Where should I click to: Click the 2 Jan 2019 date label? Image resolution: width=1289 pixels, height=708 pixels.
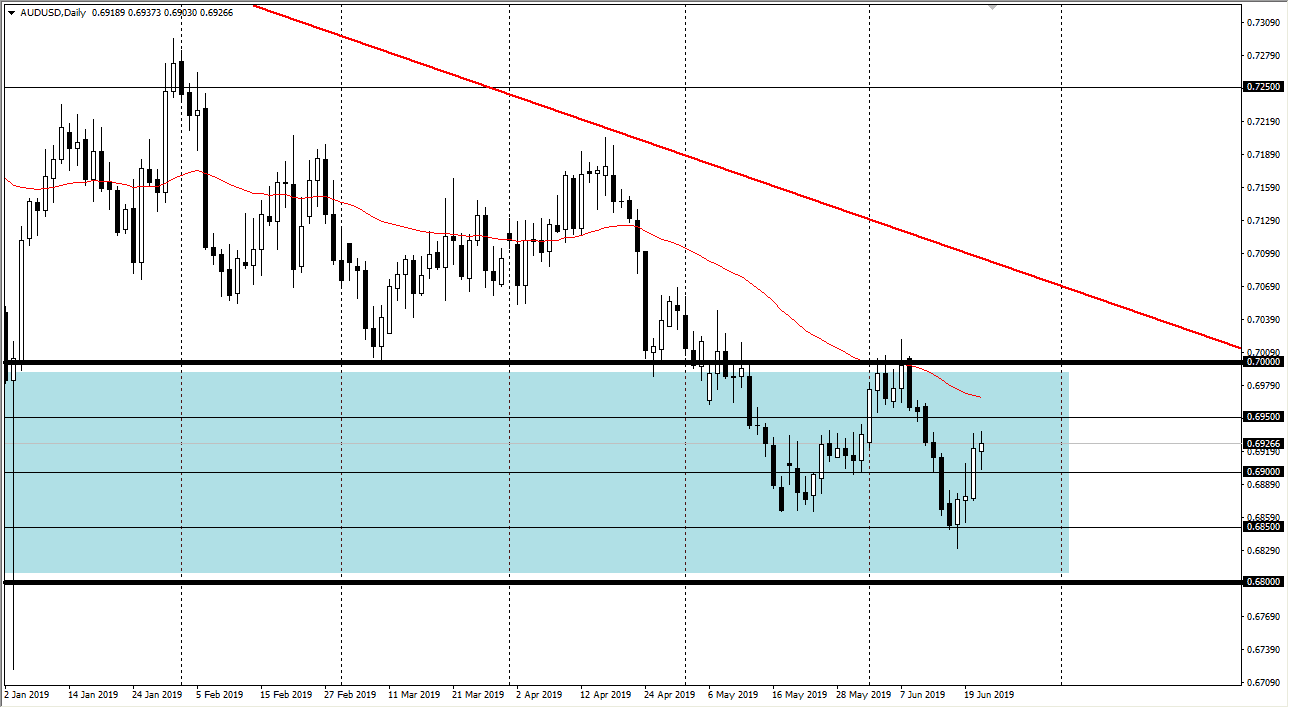[x=27, y=694]
